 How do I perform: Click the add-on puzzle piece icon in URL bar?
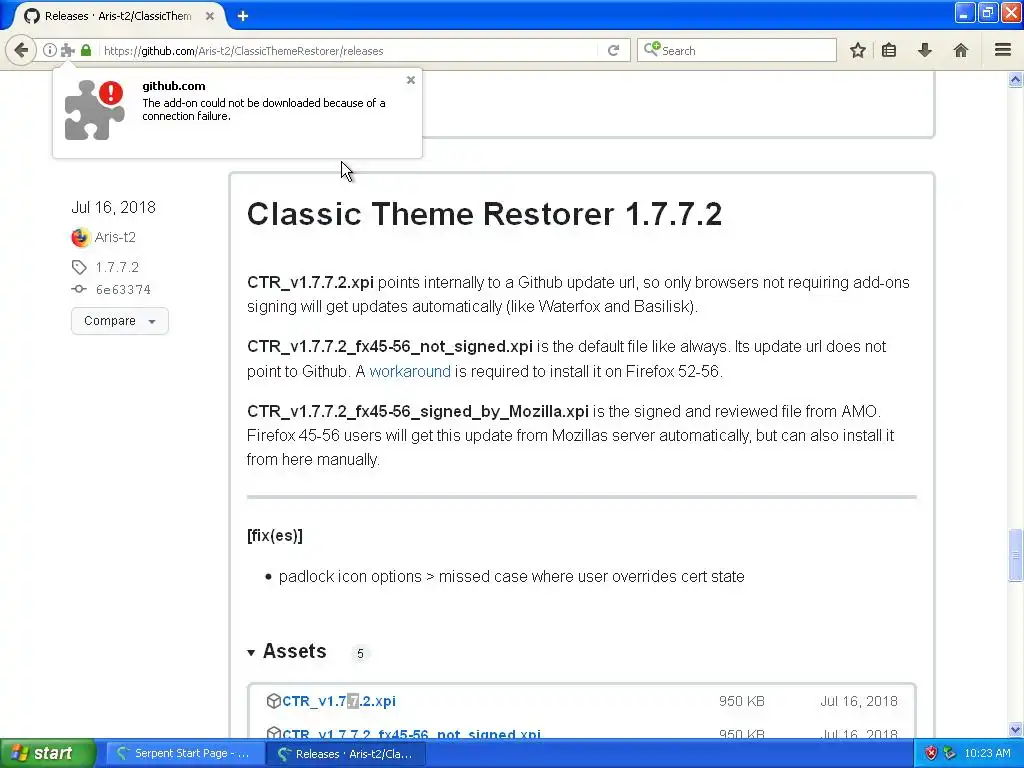pyautogui.click(x=67, y=50)
